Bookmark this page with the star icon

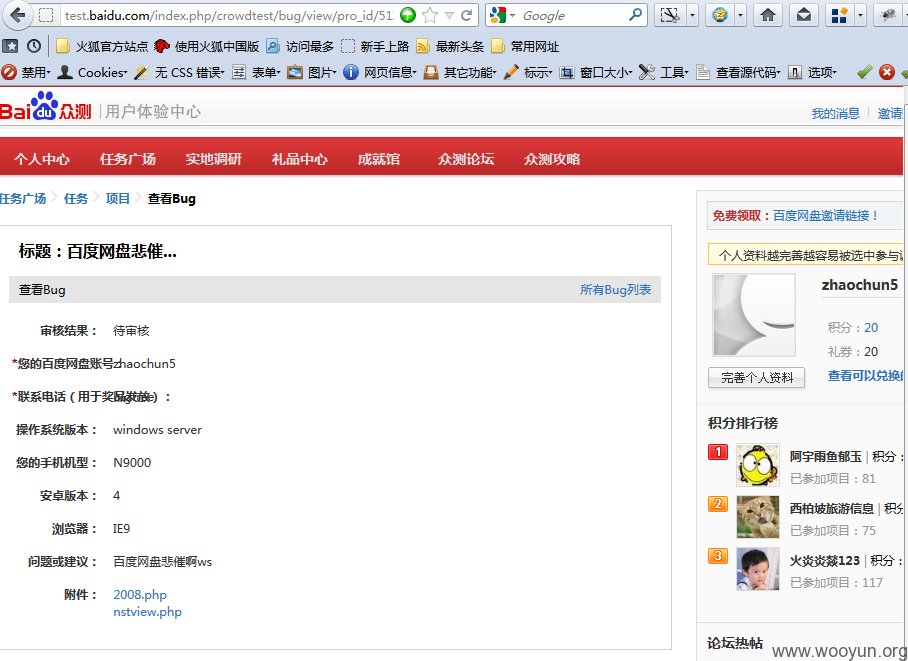(x=430, y=15)
